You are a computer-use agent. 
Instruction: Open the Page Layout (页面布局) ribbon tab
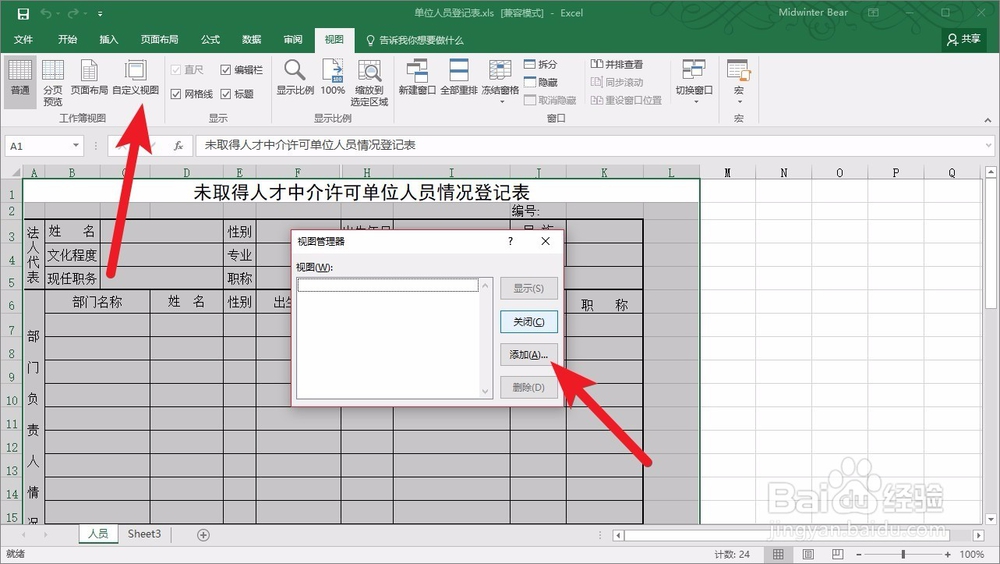click(159, 40)
